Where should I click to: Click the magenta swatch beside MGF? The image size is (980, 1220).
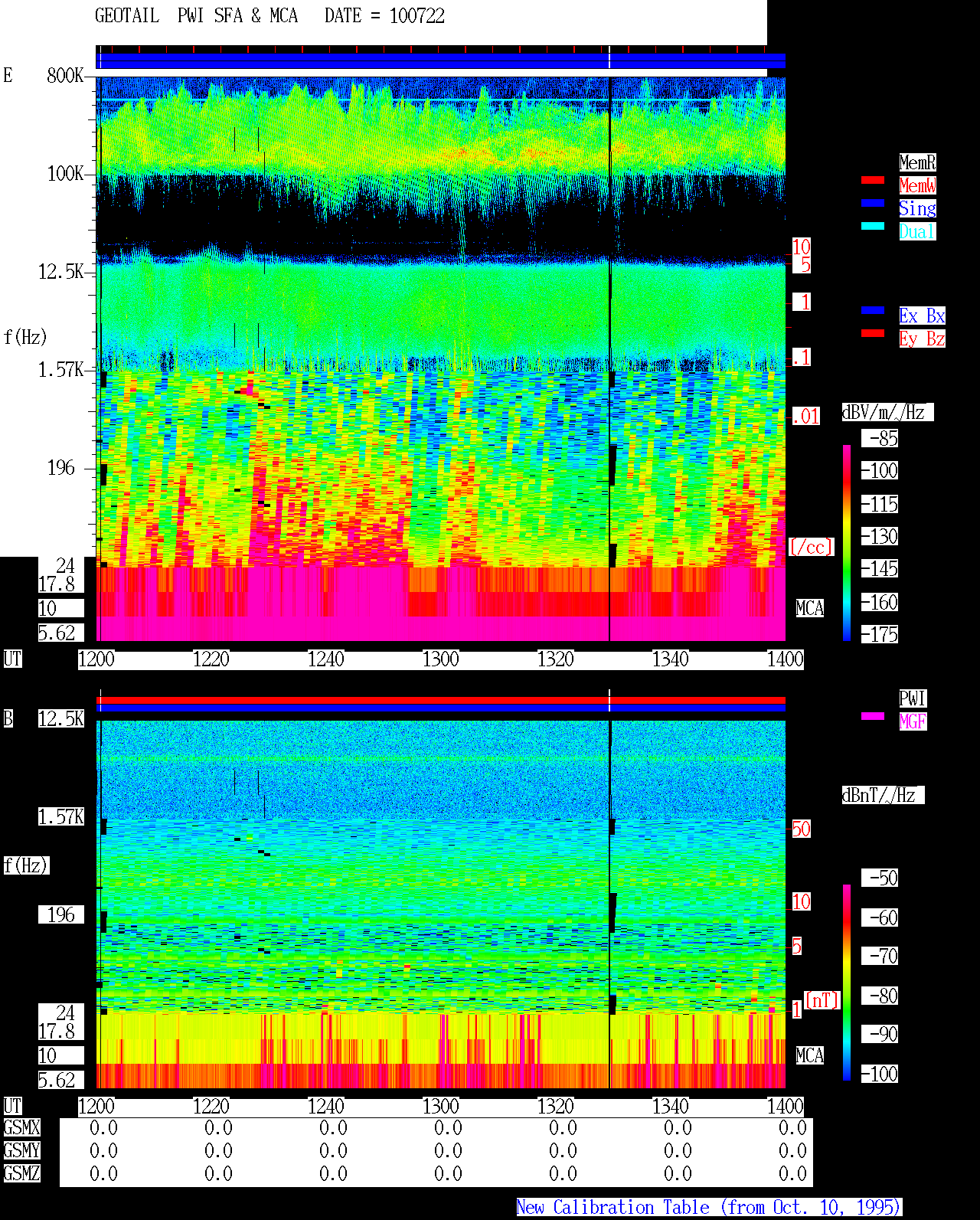tap(872, 716)
